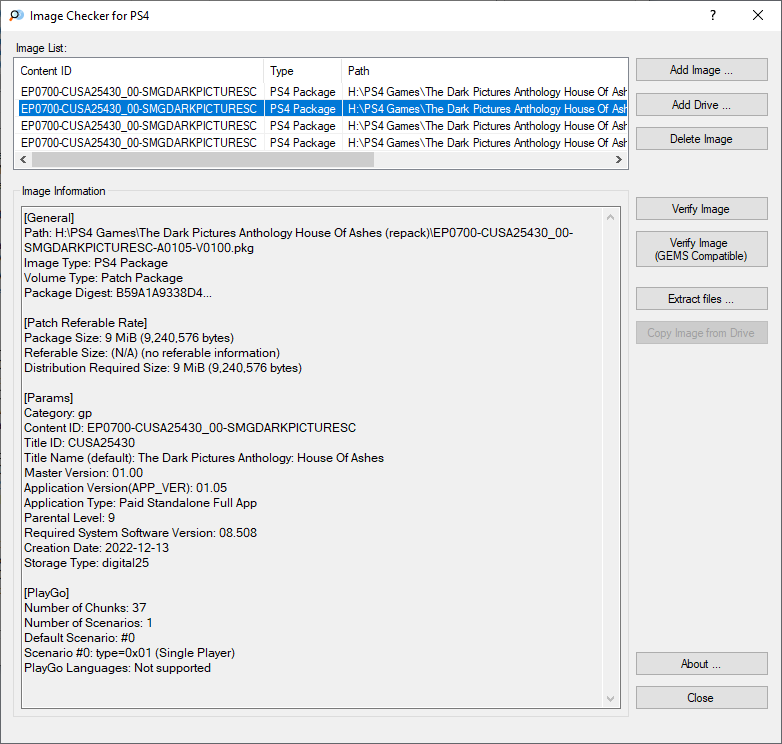Click 'Master Version: 01.00' line
Image resolution: width=782 pixels, height=744 pixels.
[x=83, y=473]
